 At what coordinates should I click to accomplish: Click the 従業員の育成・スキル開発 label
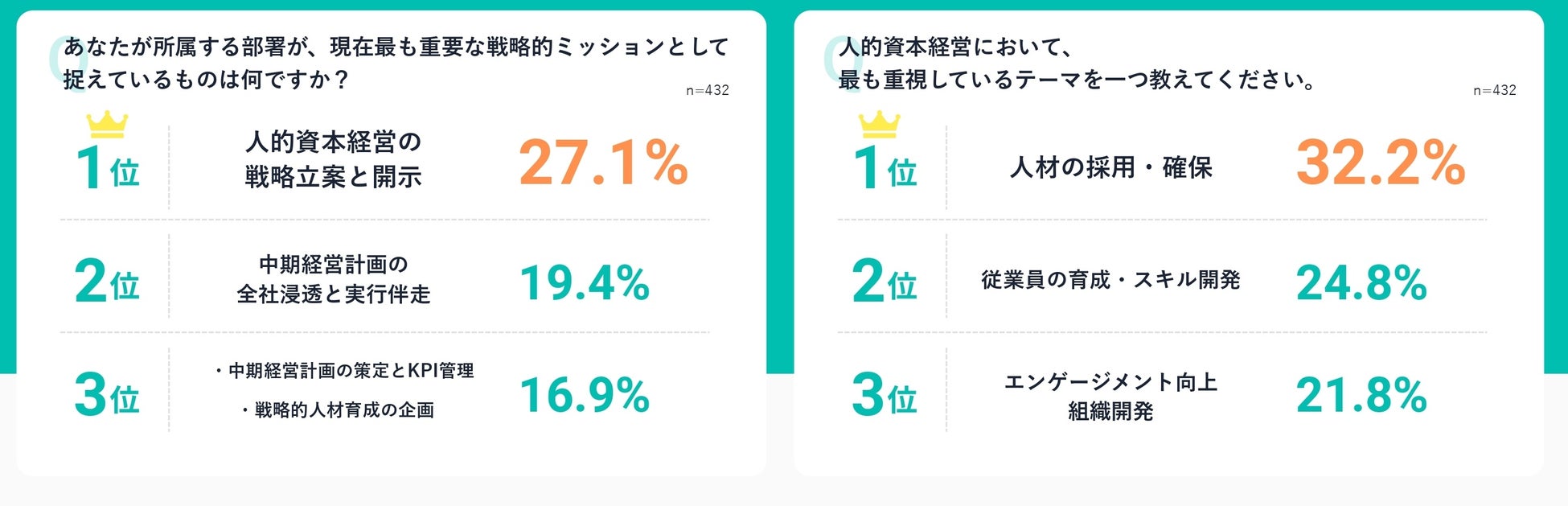[1110, 280]
